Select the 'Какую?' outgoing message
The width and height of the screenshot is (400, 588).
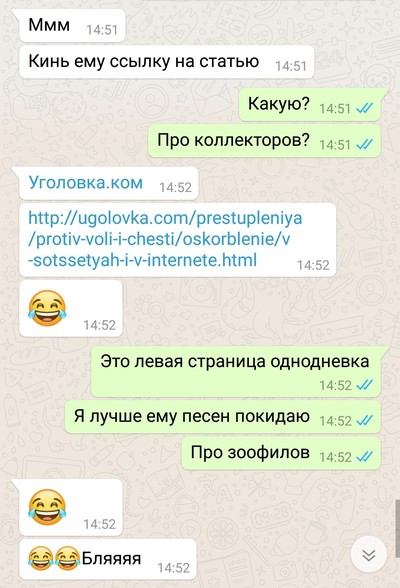312,105
